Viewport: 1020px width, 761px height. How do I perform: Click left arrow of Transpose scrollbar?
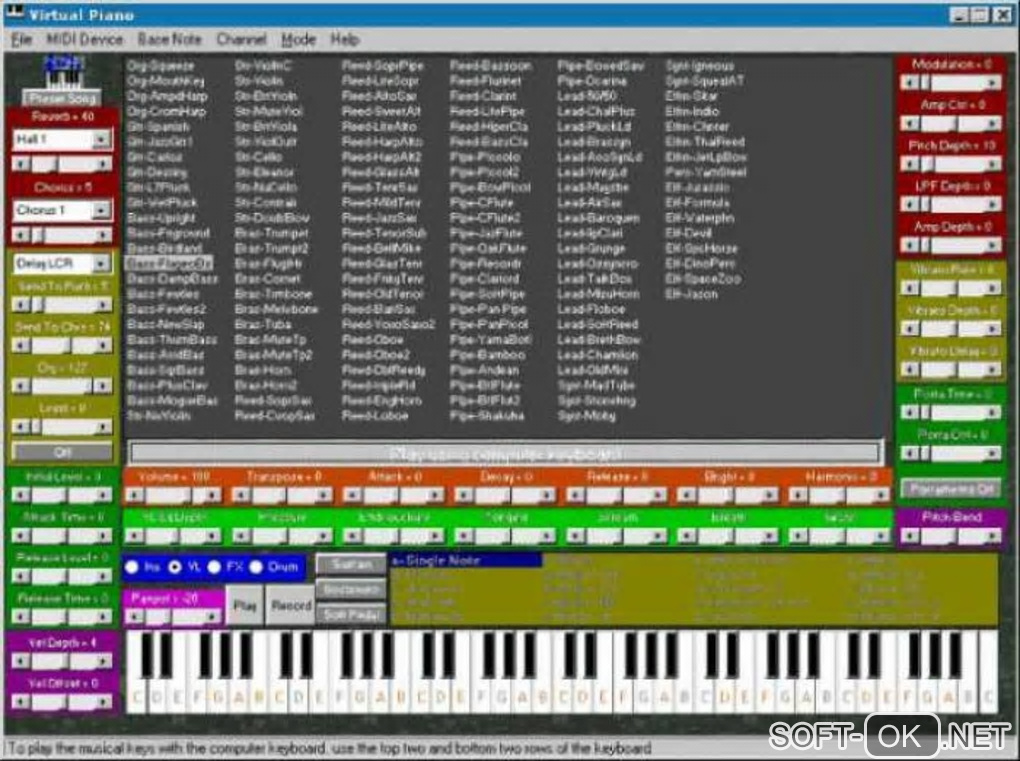[x=242, y=496]
